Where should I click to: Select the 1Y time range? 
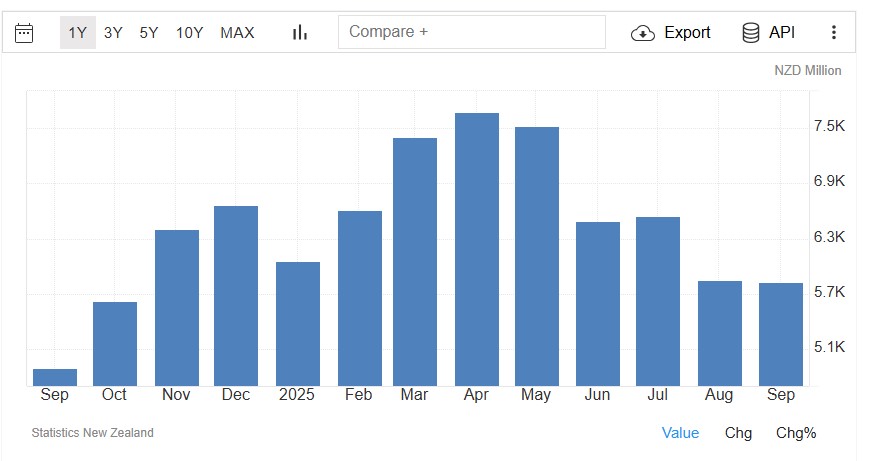(78, 33)
